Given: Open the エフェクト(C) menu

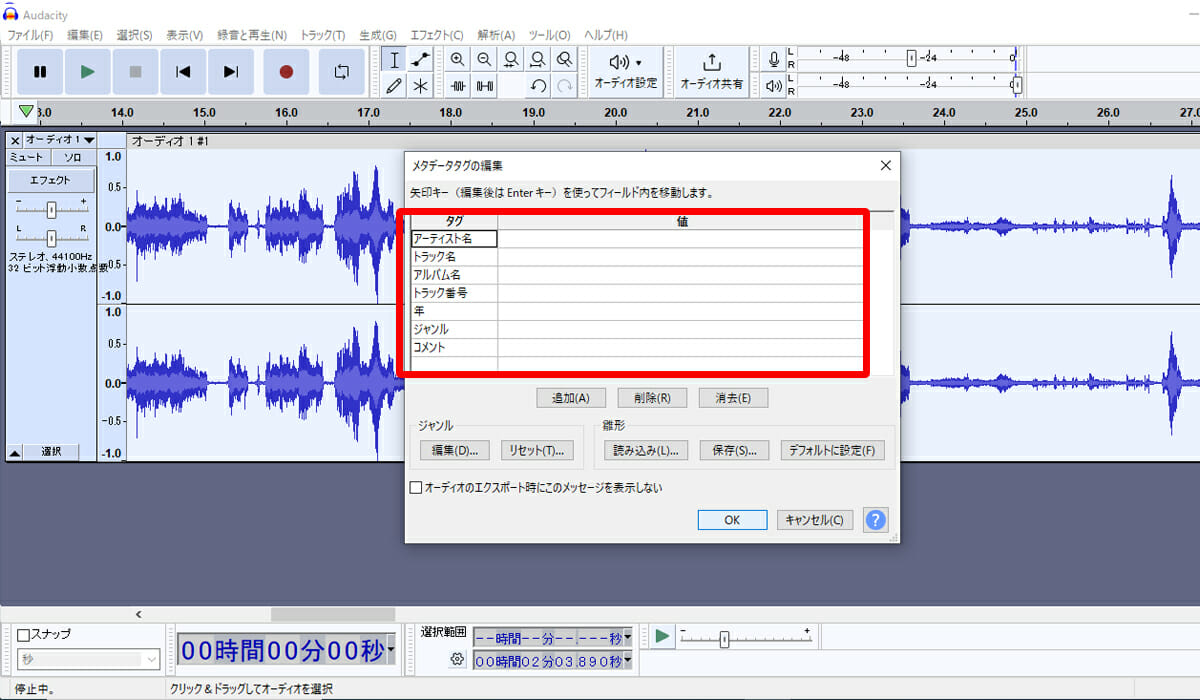Looking at the screenshot, I should click(x=439, y=35).
